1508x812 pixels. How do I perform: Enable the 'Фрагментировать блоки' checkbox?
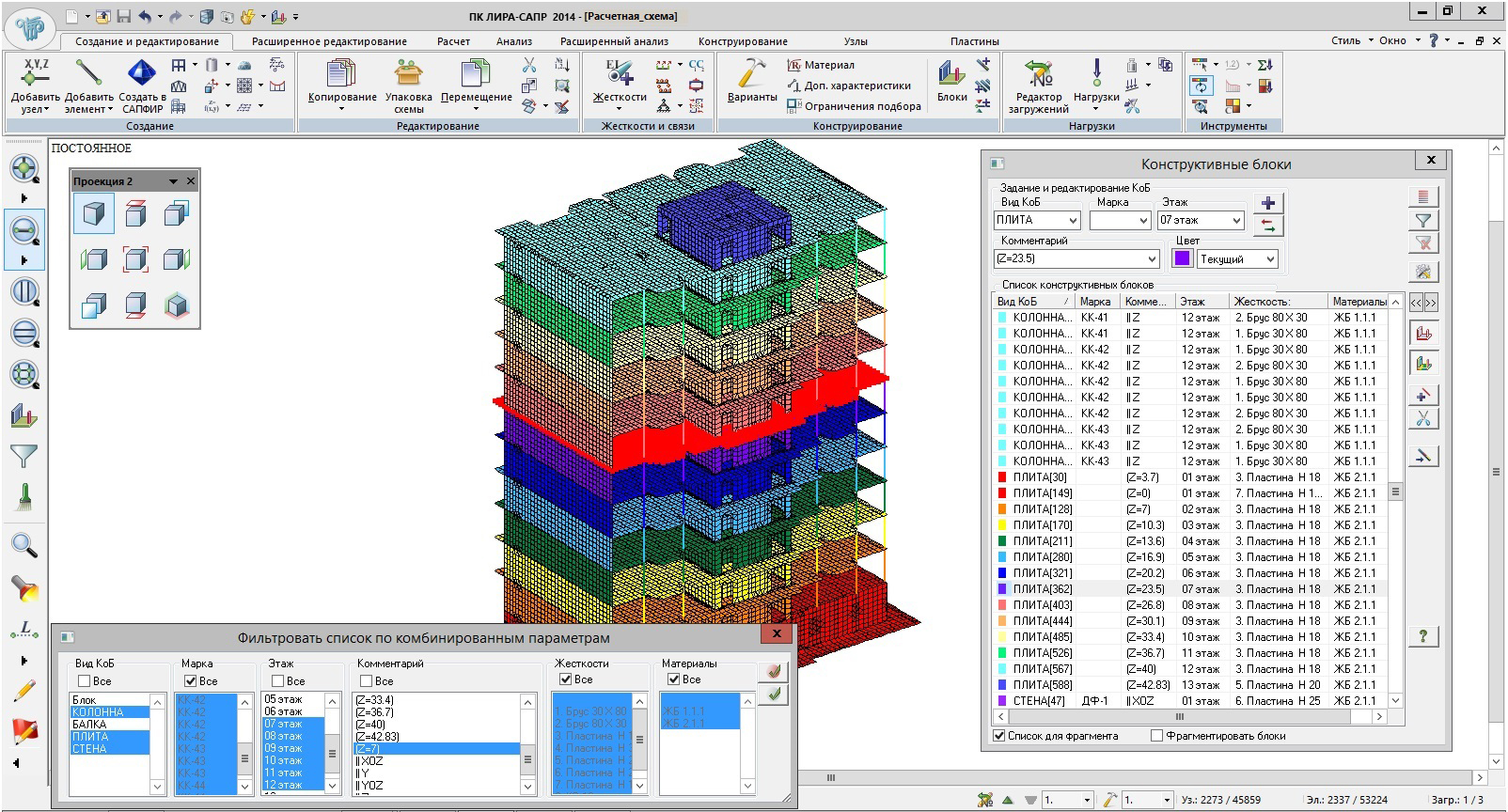pos(1157,736)
